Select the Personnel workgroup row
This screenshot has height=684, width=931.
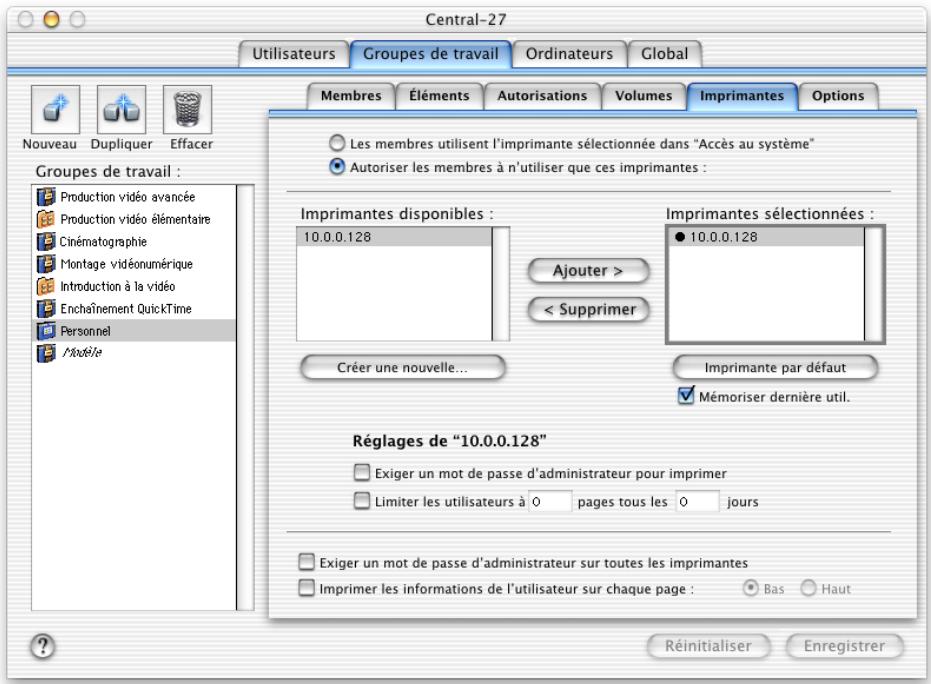(134, 331)
